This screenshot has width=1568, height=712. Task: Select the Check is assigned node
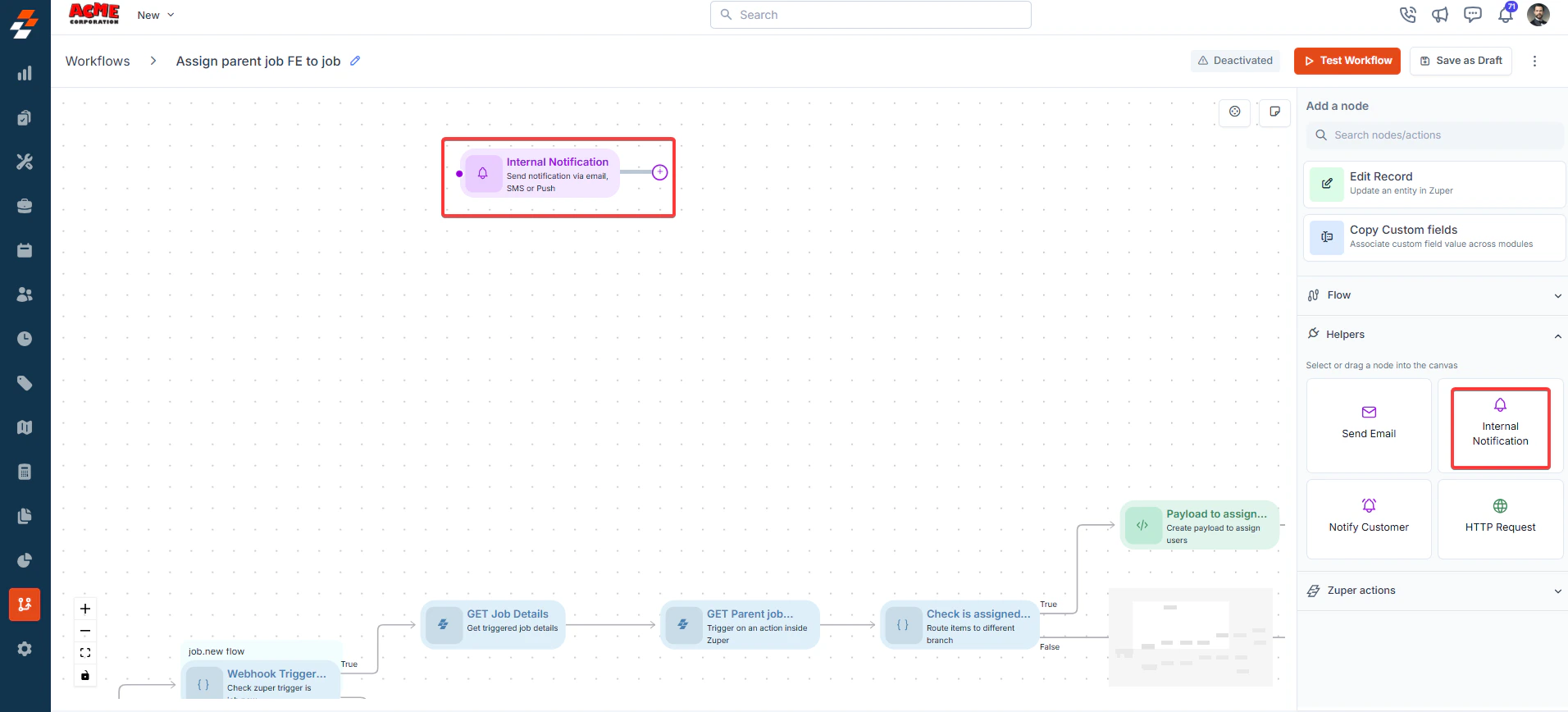959,624
